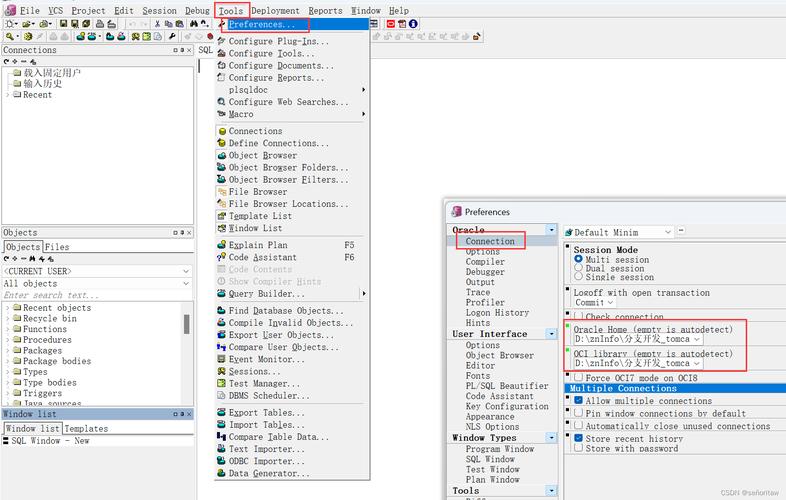This screenshot has height=500, width=786.
Task: Click the Test Manager menu item icon
Action: click(x=222, y=384)
